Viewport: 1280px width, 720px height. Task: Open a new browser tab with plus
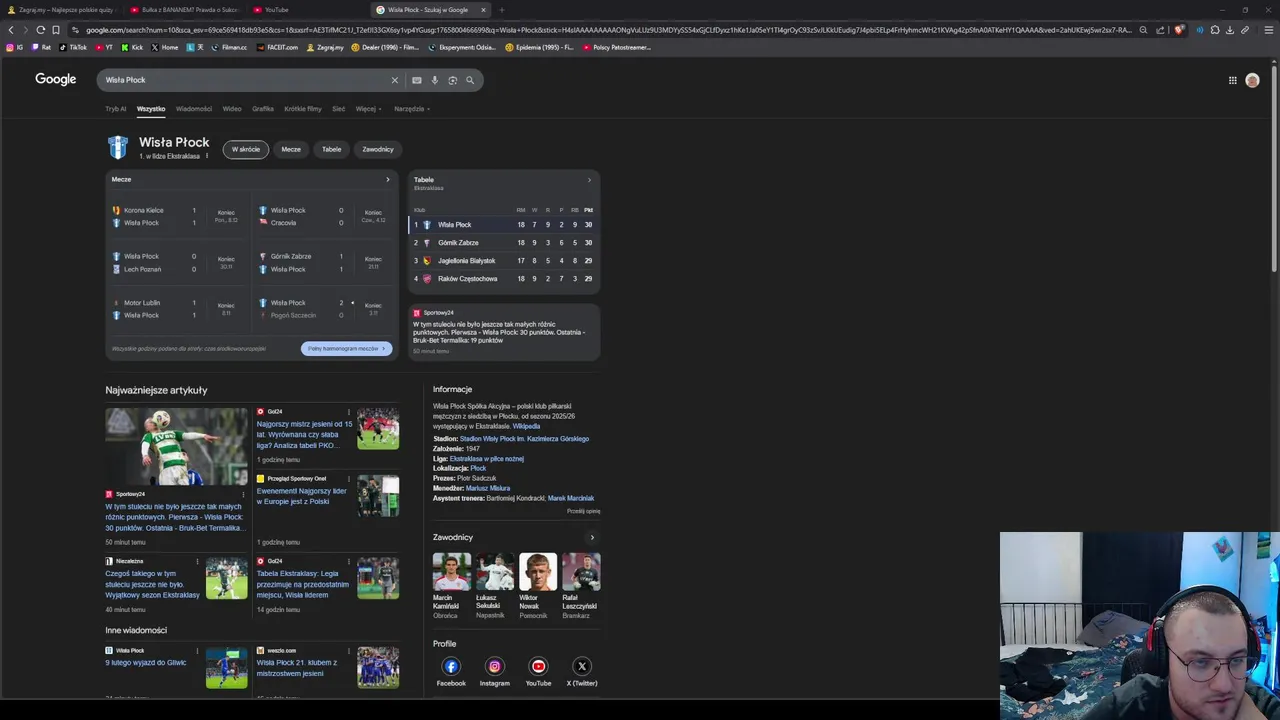pos(502,10)
